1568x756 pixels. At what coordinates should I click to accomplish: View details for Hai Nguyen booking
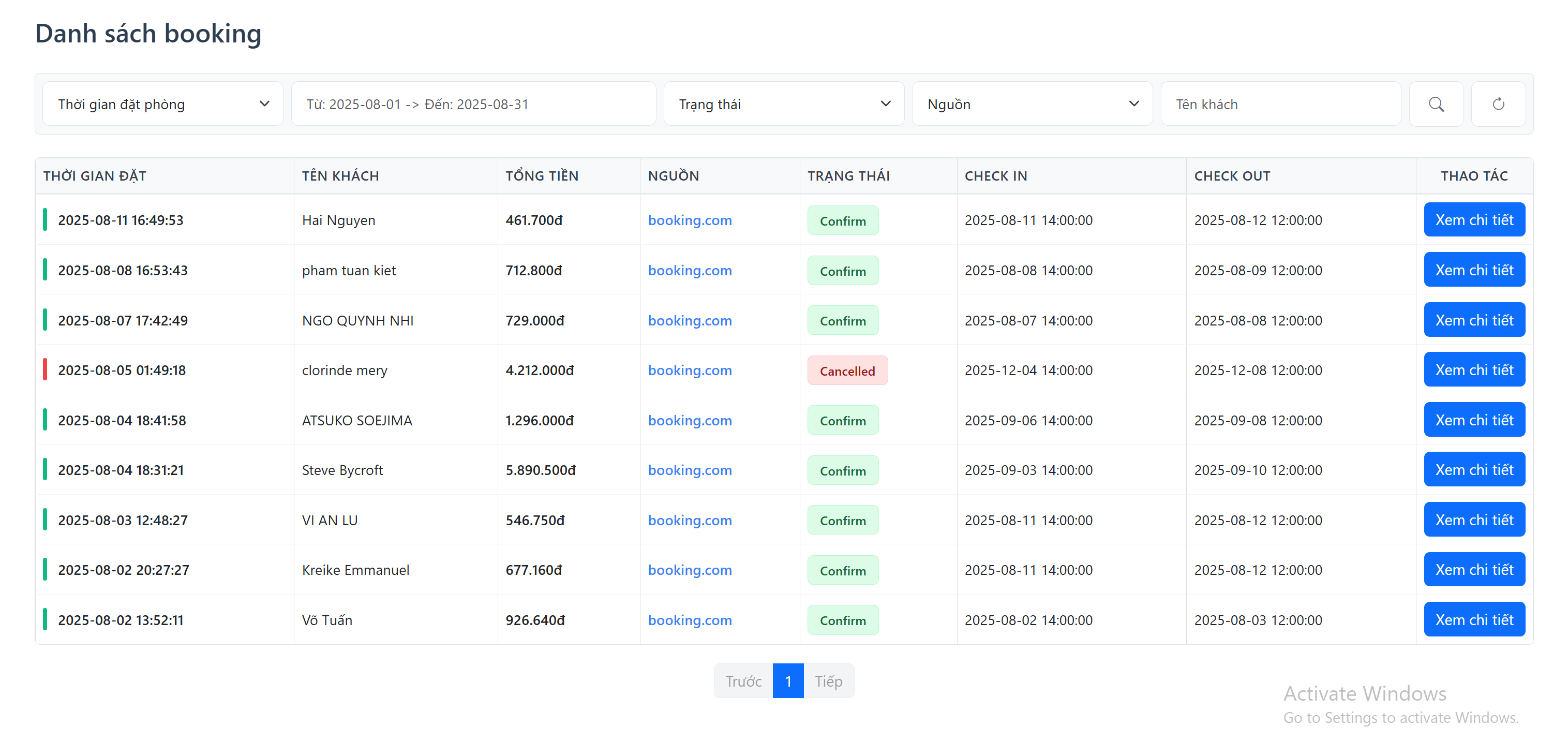point(1474,220)
